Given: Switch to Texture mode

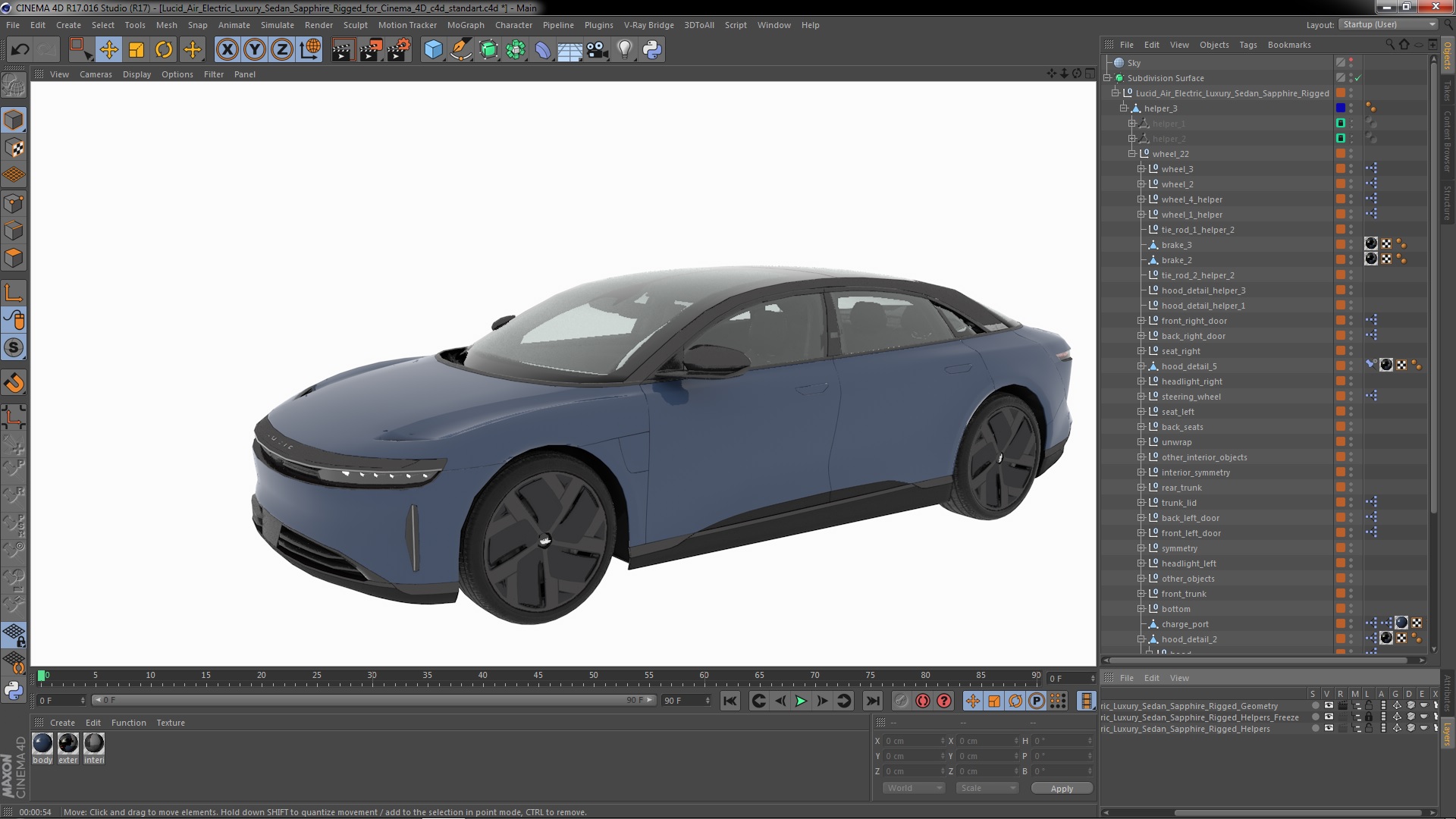Looking at the screenshot, I should point(14,148).
